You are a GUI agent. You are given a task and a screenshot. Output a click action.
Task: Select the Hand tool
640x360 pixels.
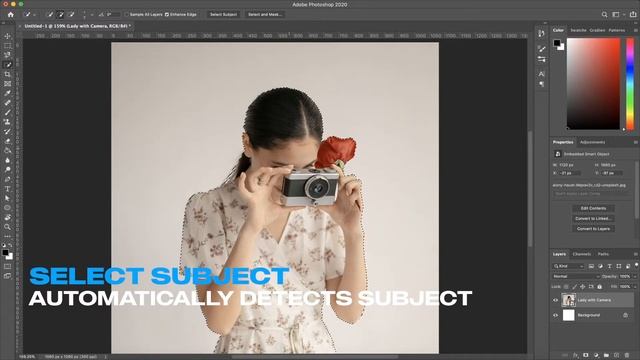coord(7,218)
